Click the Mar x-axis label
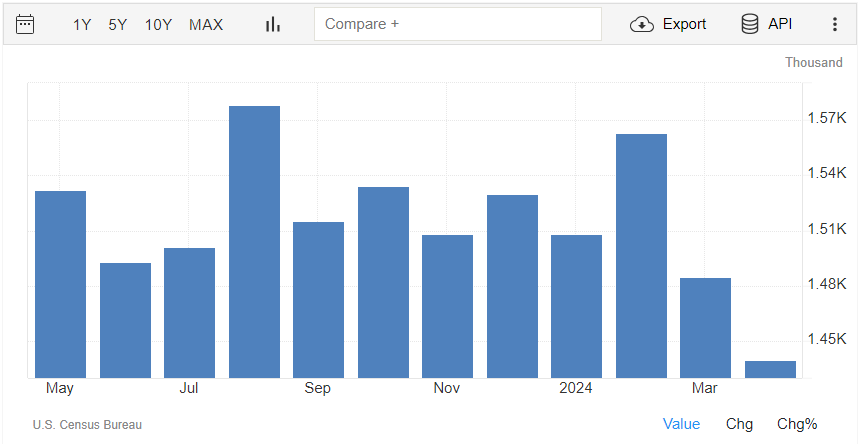The height and width of the screenshot is (444, 859). point(705,388)
